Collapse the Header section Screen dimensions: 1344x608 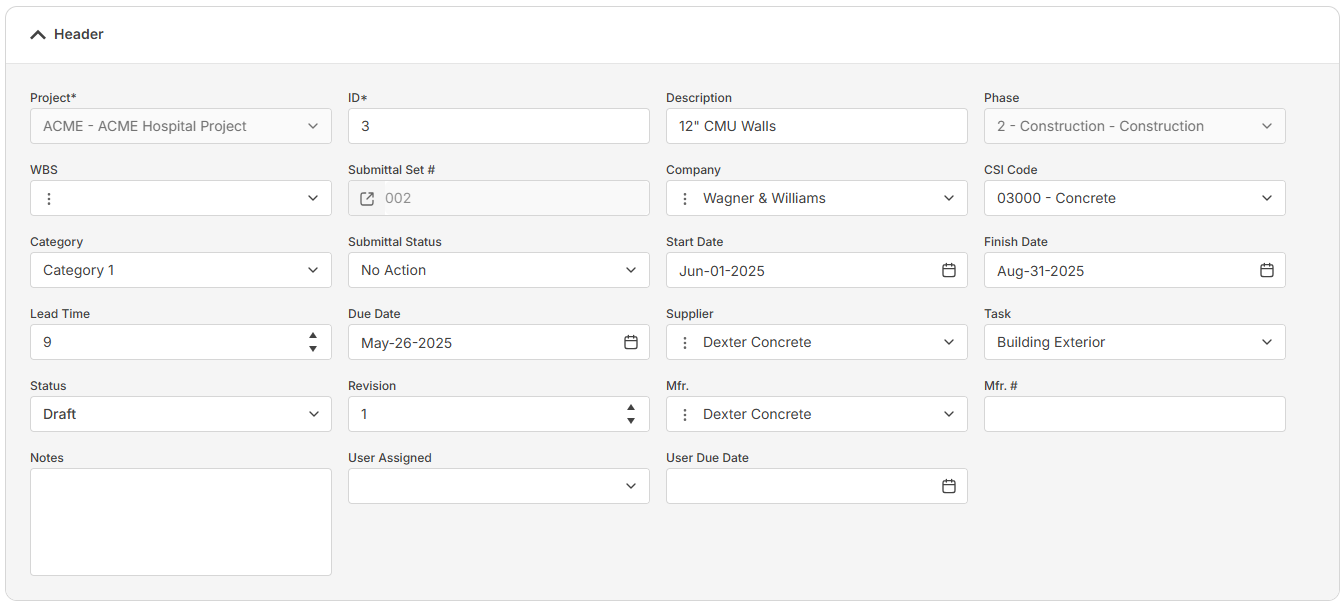click(40, 33)
